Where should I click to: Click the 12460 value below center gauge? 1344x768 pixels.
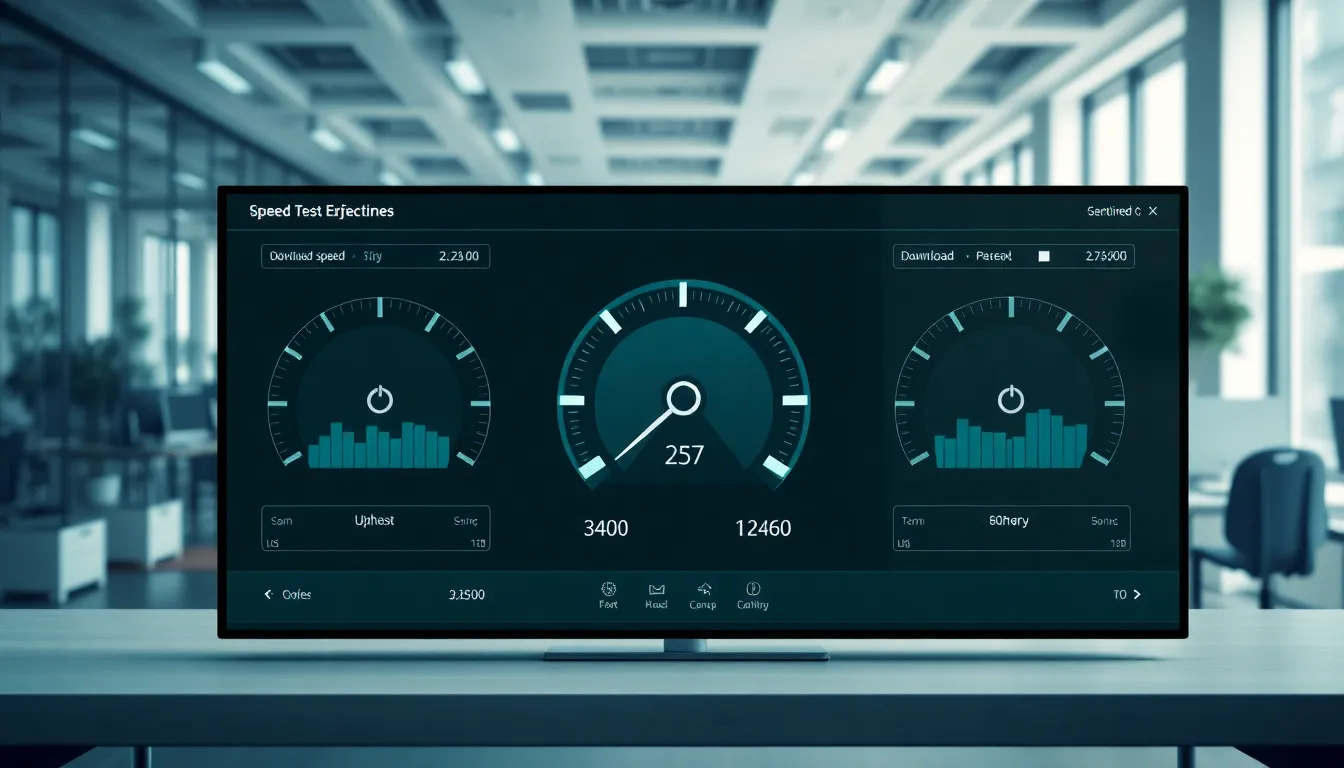pyautogui.click(x=762, y=528)
